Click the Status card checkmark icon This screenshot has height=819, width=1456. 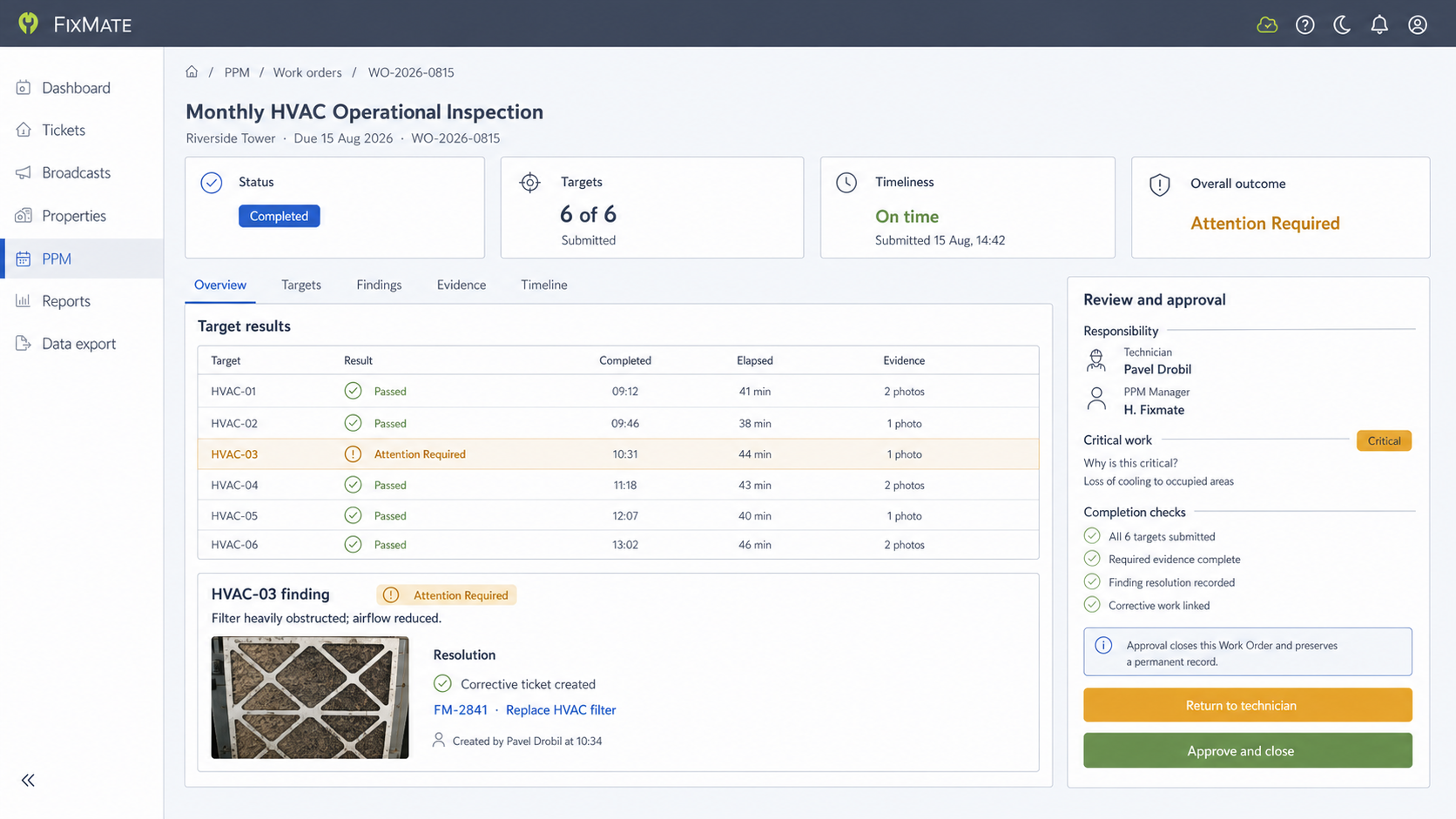coord(212,183)
